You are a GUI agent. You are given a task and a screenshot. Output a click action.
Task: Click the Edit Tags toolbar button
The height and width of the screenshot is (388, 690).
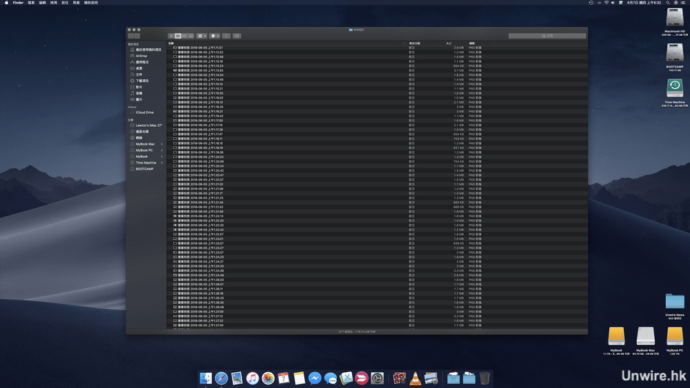pyautogui.click(x=237, y=36)
